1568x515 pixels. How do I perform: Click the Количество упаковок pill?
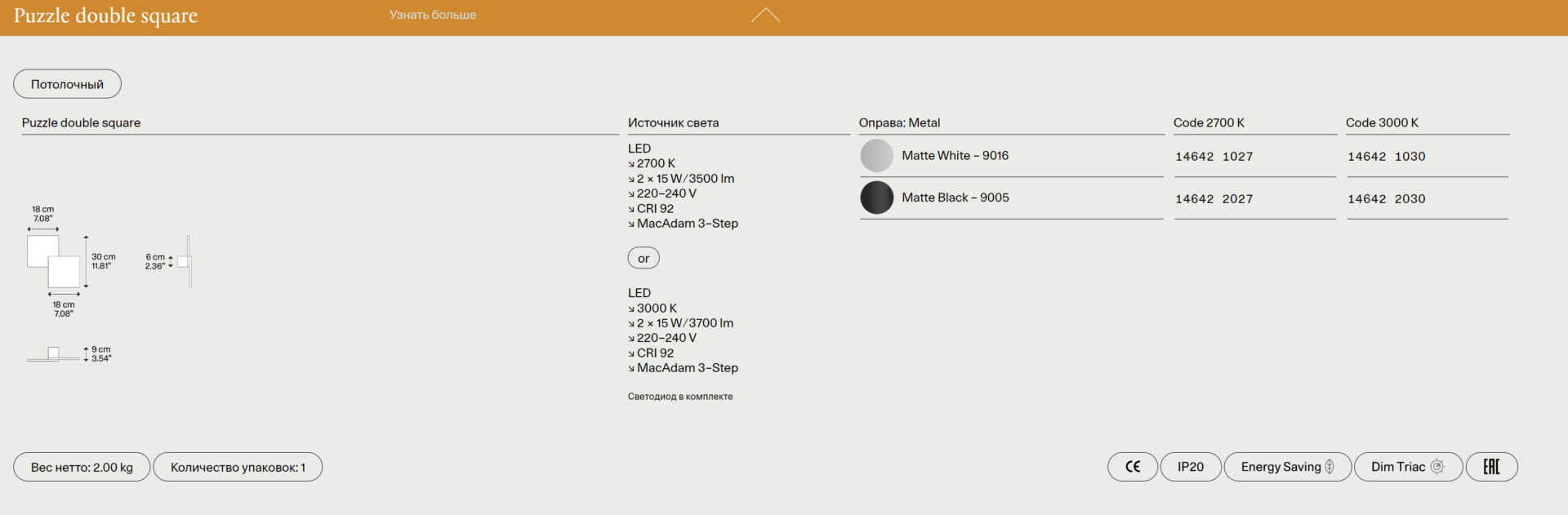(238, 468)
